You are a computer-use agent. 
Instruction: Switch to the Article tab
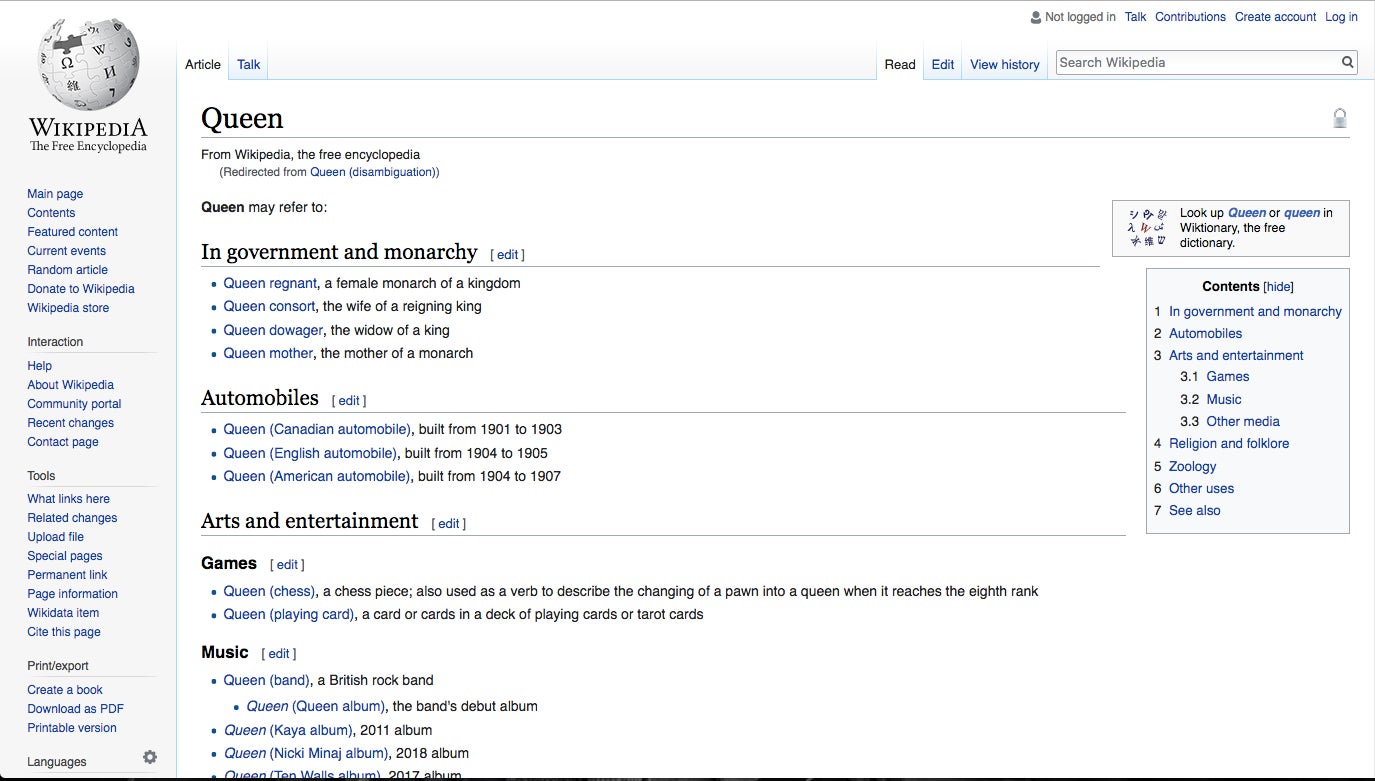point(203,64)
